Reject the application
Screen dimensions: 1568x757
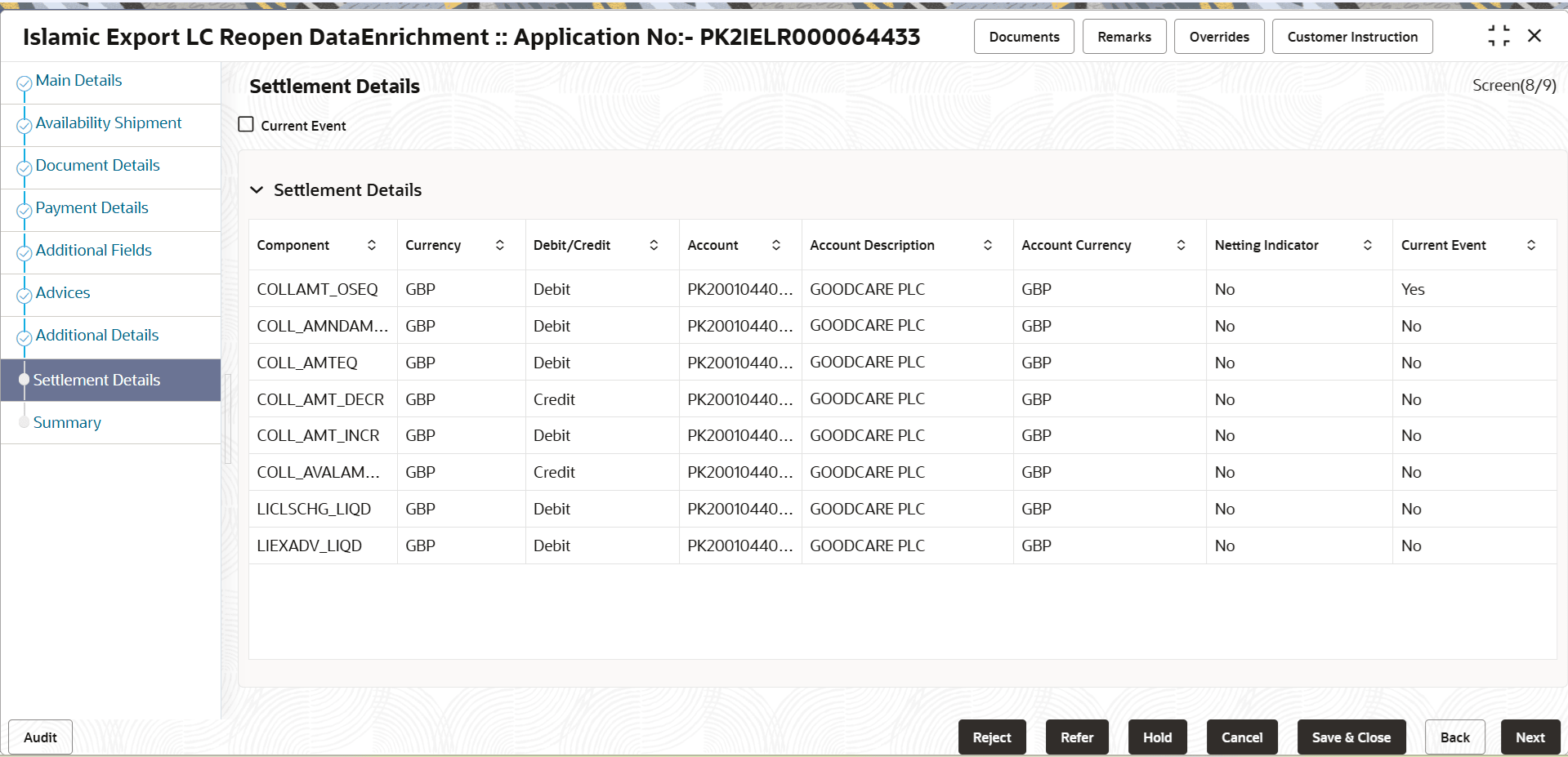click(x=992, y=737)
